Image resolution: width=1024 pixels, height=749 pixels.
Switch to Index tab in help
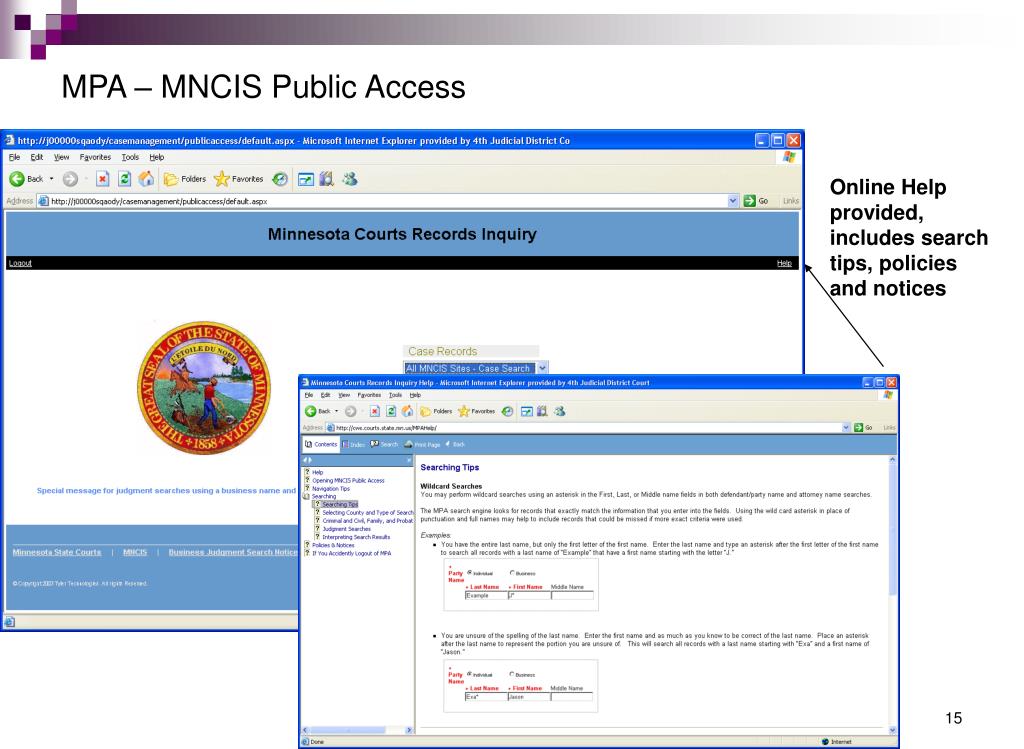(x=353, y=445)
